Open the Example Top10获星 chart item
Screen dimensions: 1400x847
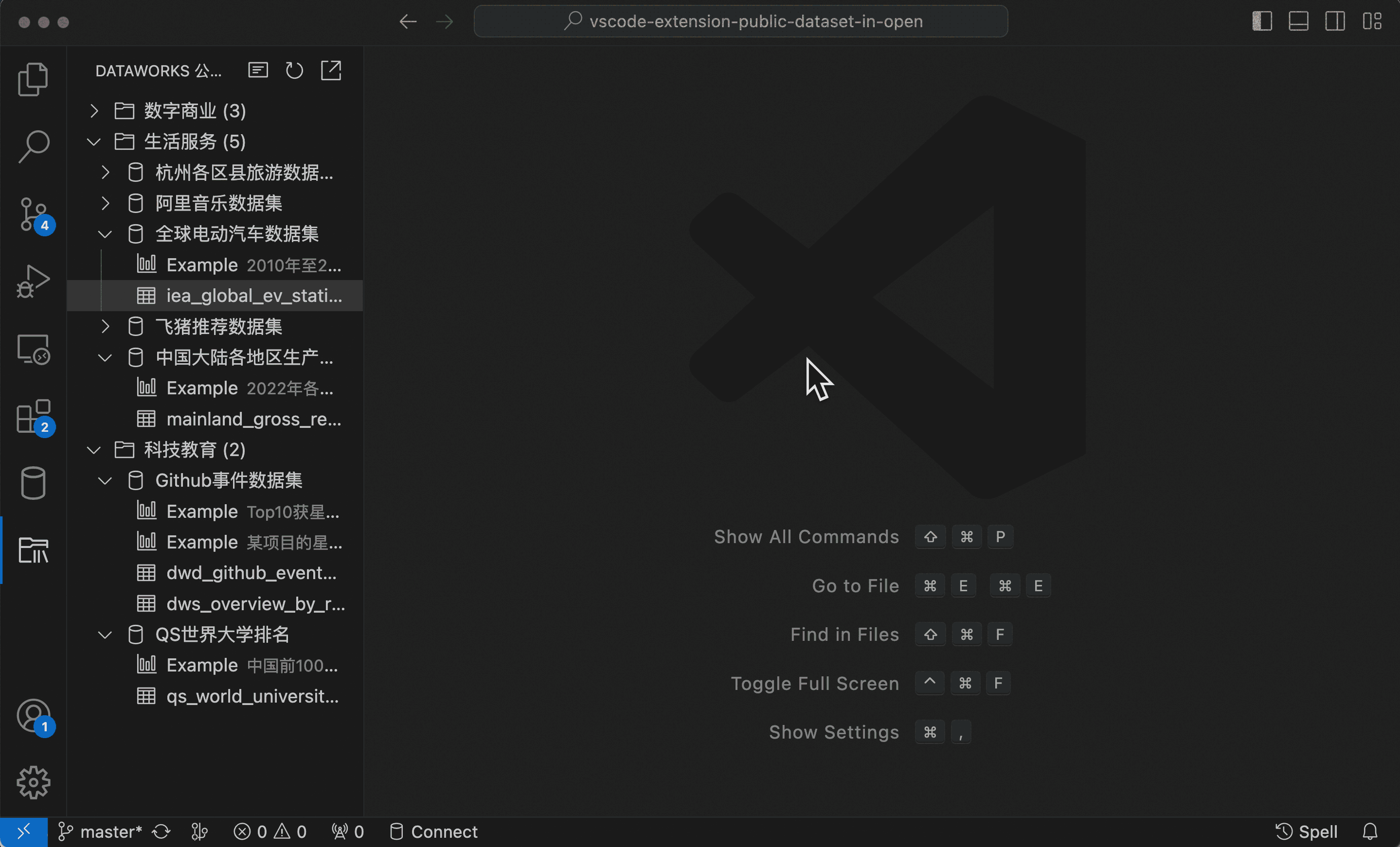click(252, 512)
